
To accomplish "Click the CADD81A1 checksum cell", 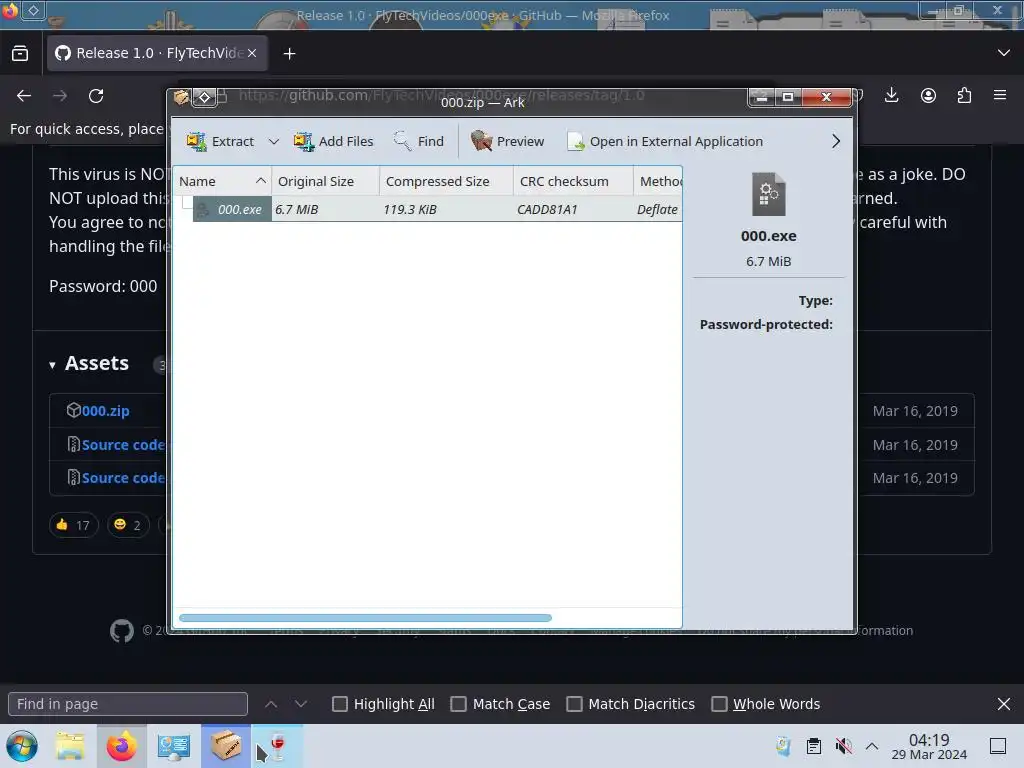I will click(x=547, y=209).
